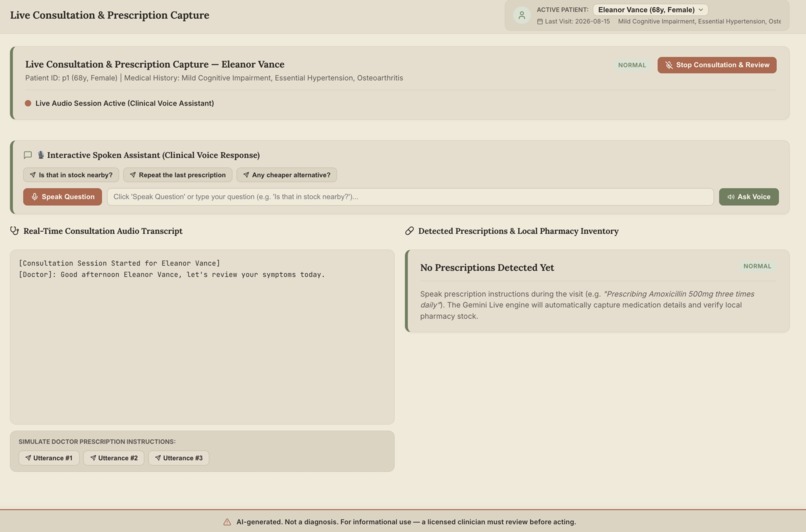806x532 pixels.
Task: Click the AI-generated disclaimer text in footer
Action: coord(406,522)
